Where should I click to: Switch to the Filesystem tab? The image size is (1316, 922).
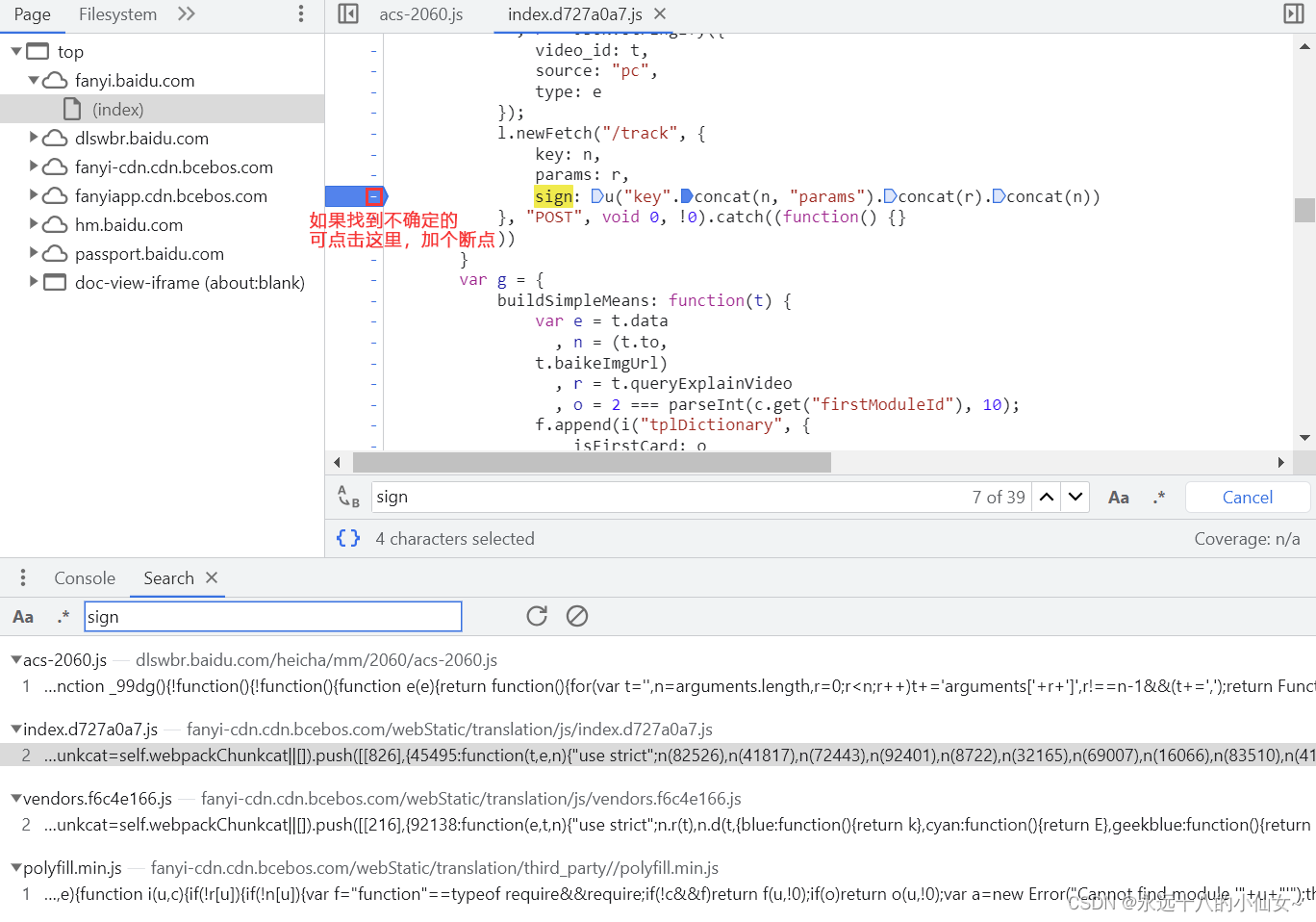point(117,14)
